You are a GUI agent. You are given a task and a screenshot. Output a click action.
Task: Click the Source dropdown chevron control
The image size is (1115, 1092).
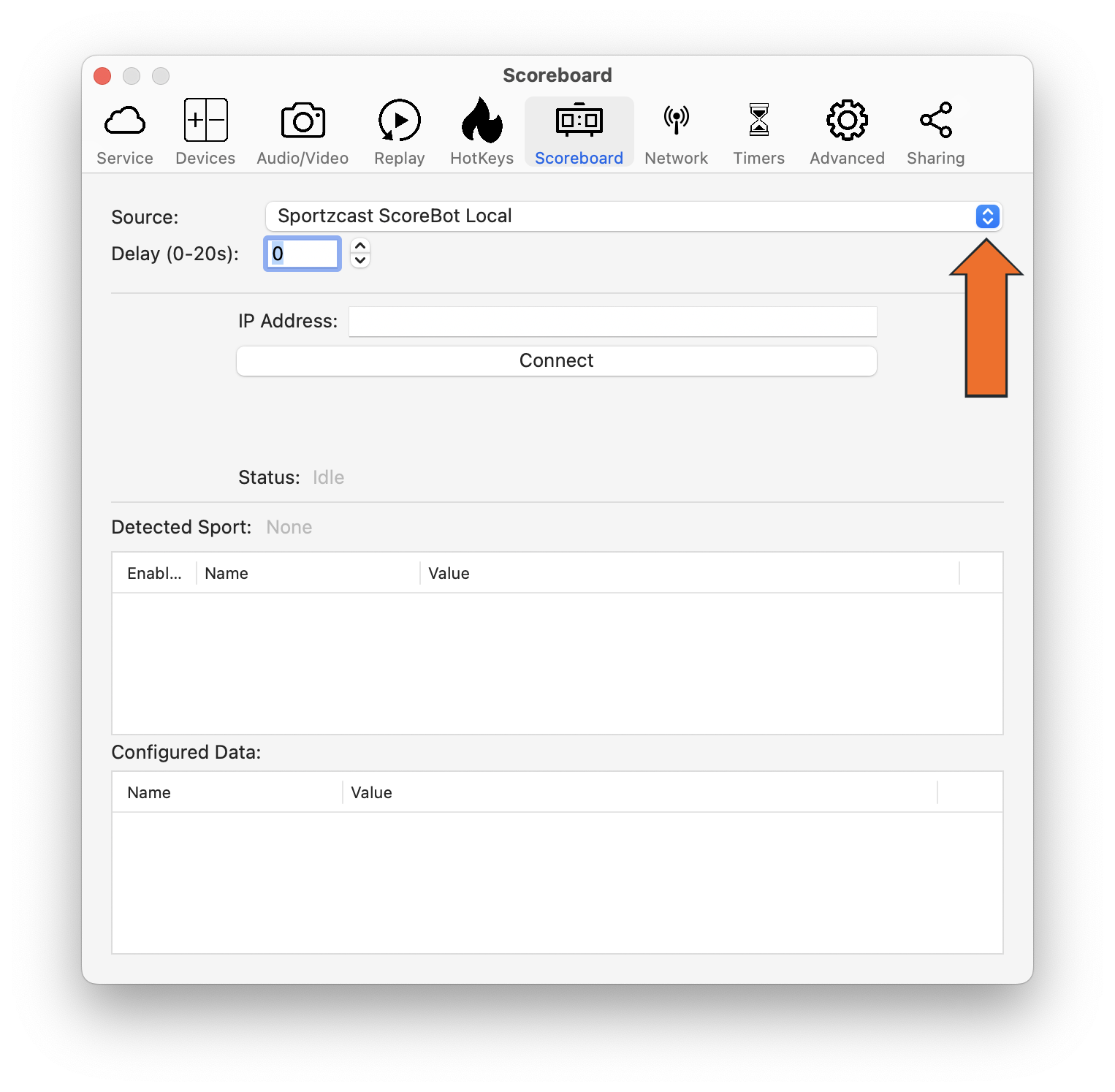click(987, 216)
